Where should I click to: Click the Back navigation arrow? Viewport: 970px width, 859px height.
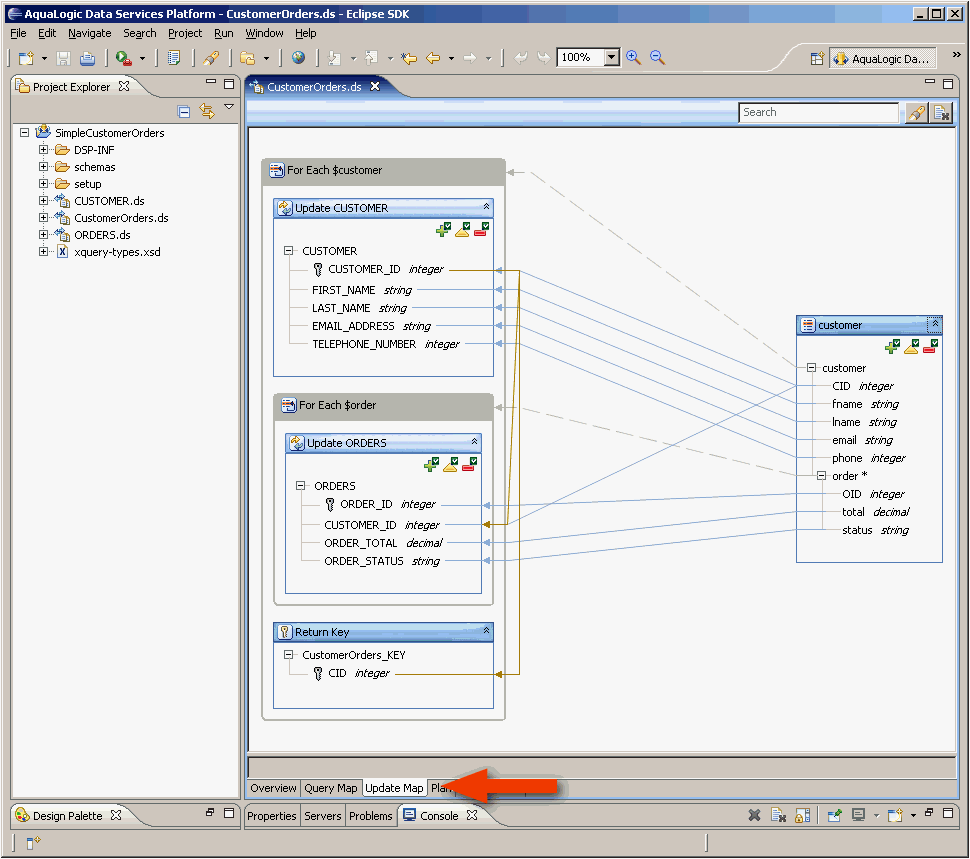pyautogui.click(x=433, y=58)
